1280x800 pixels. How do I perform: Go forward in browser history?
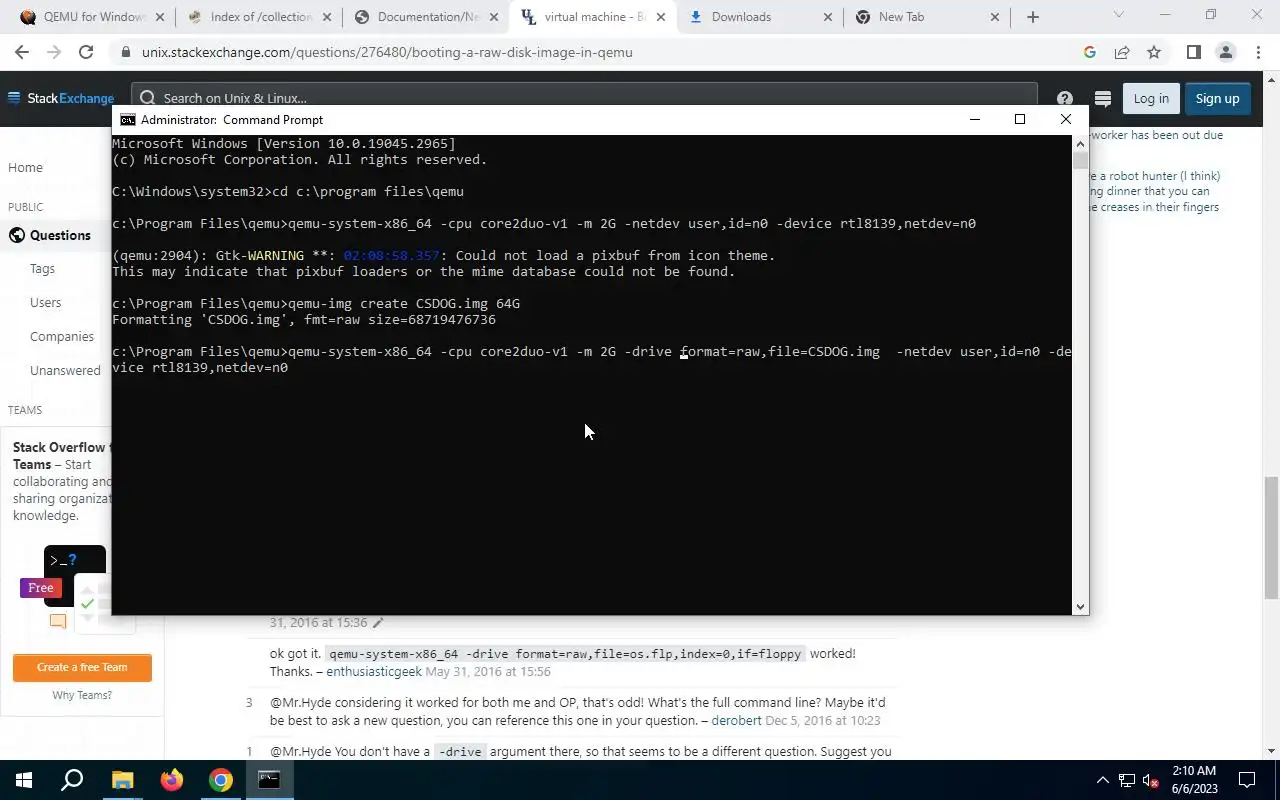click(54, 52)
